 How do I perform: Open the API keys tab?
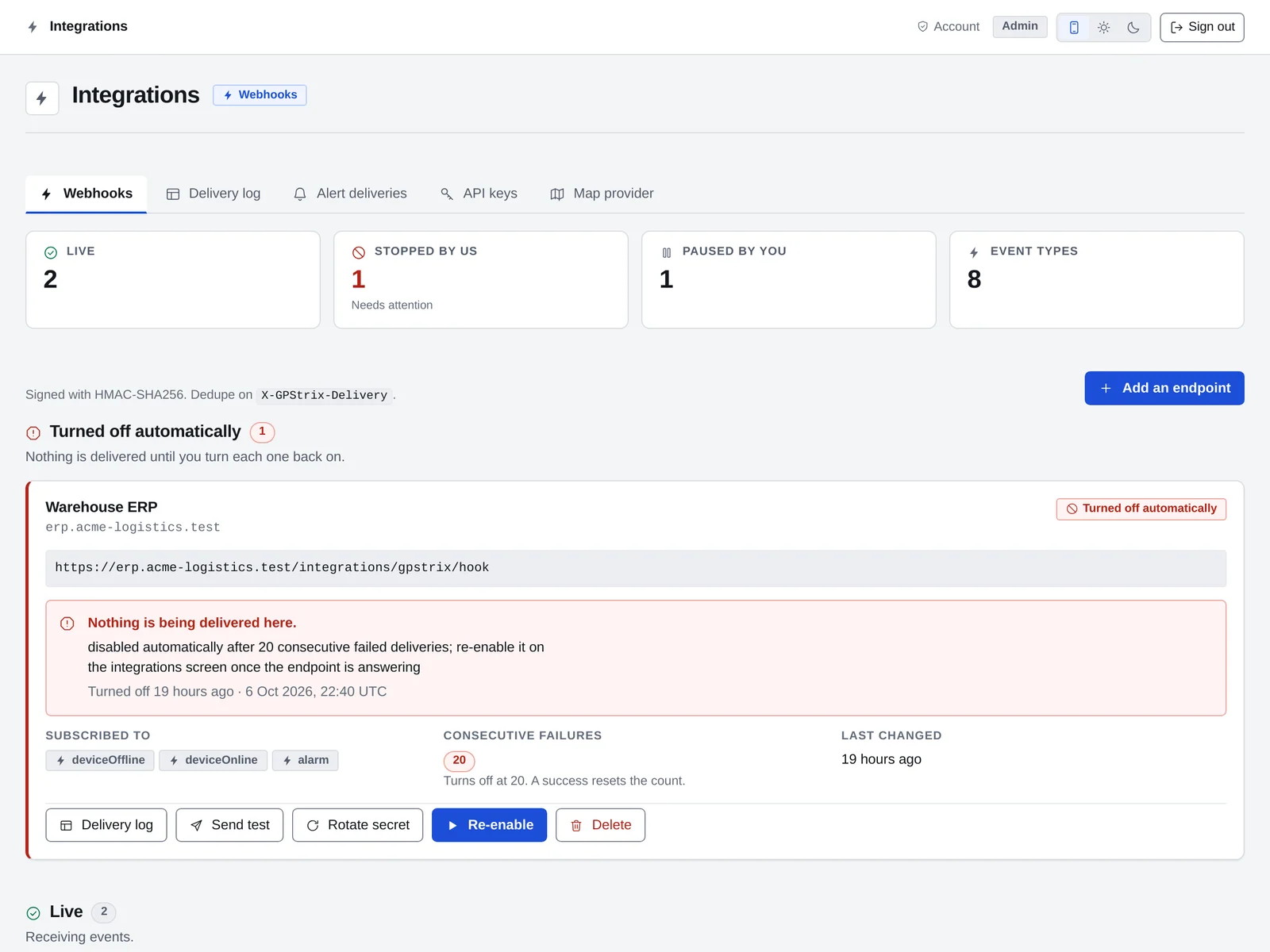click(479, 194)
